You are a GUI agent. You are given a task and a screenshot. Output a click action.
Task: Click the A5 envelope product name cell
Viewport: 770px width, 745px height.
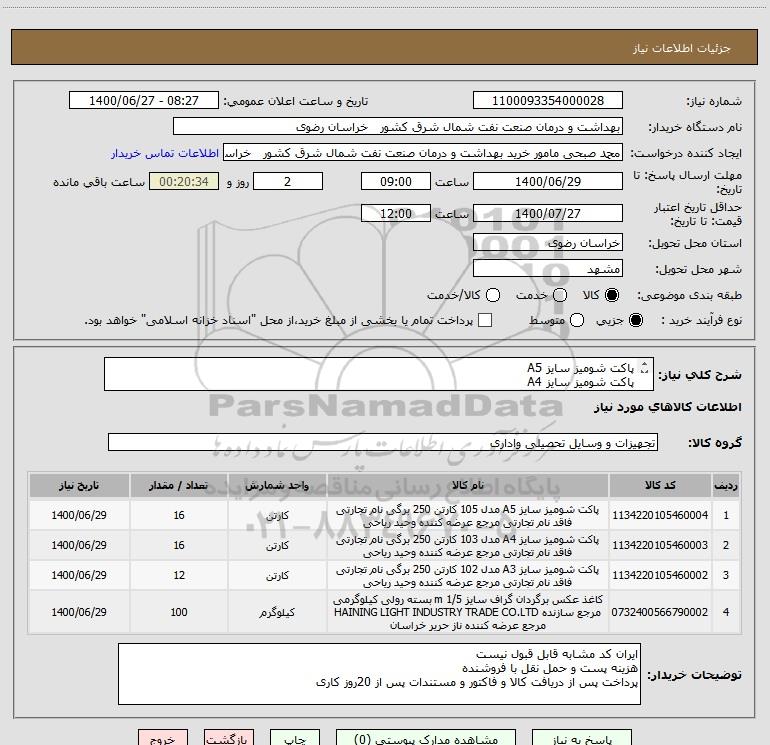[x=468, y=516]
